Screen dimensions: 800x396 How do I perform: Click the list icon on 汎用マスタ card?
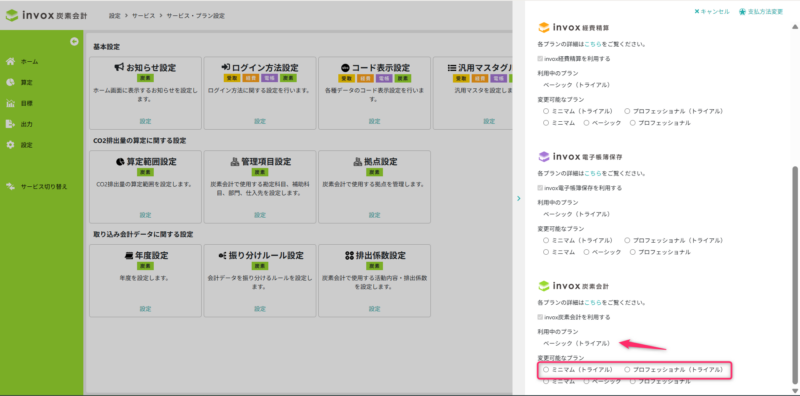[452, 67]
